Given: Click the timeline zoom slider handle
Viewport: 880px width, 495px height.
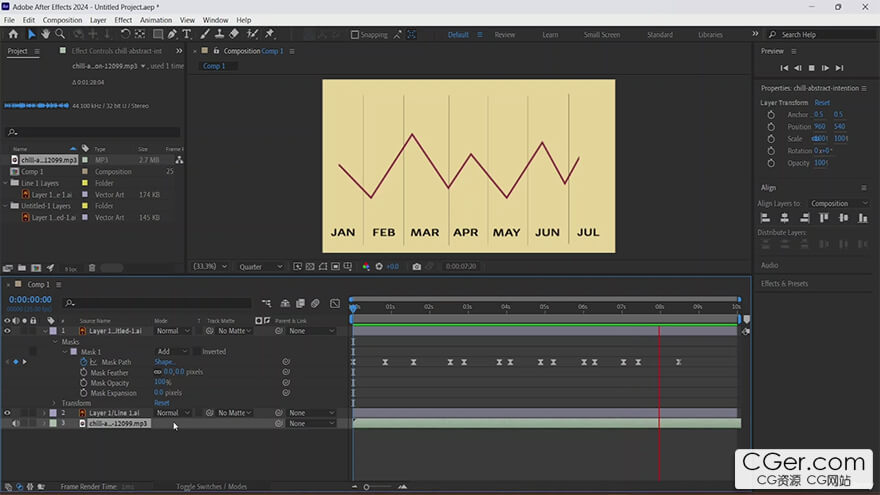Looking at the screenshot, I should 366,487.
